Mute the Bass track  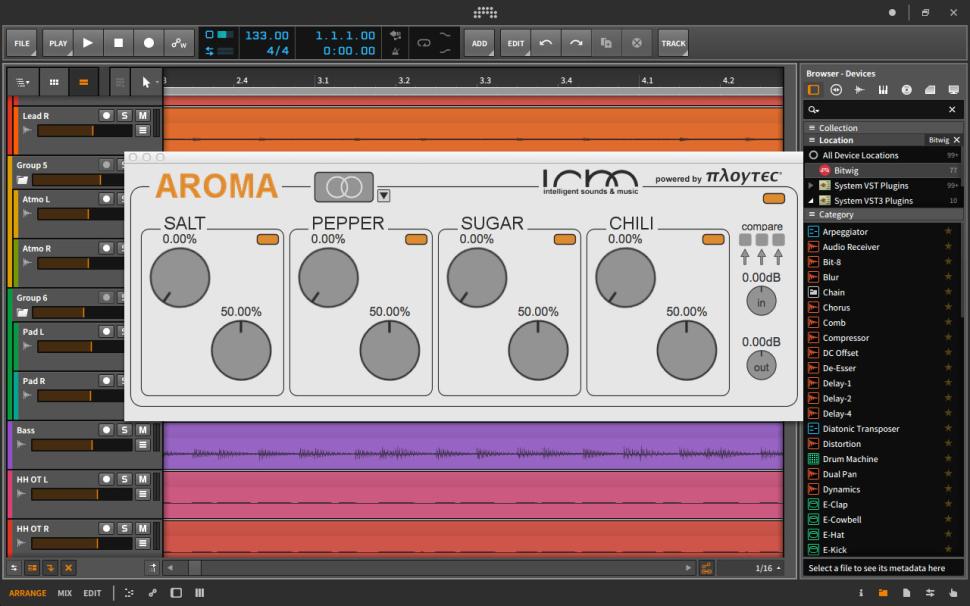click(x=143, y=430)
